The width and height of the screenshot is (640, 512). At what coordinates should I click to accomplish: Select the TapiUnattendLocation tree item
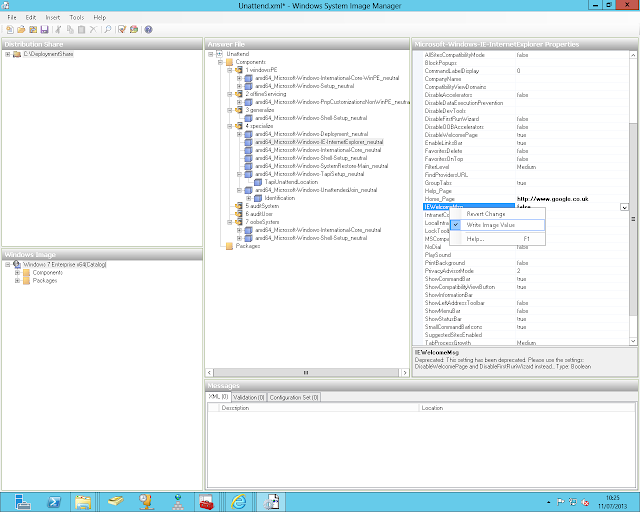point(291,182)
